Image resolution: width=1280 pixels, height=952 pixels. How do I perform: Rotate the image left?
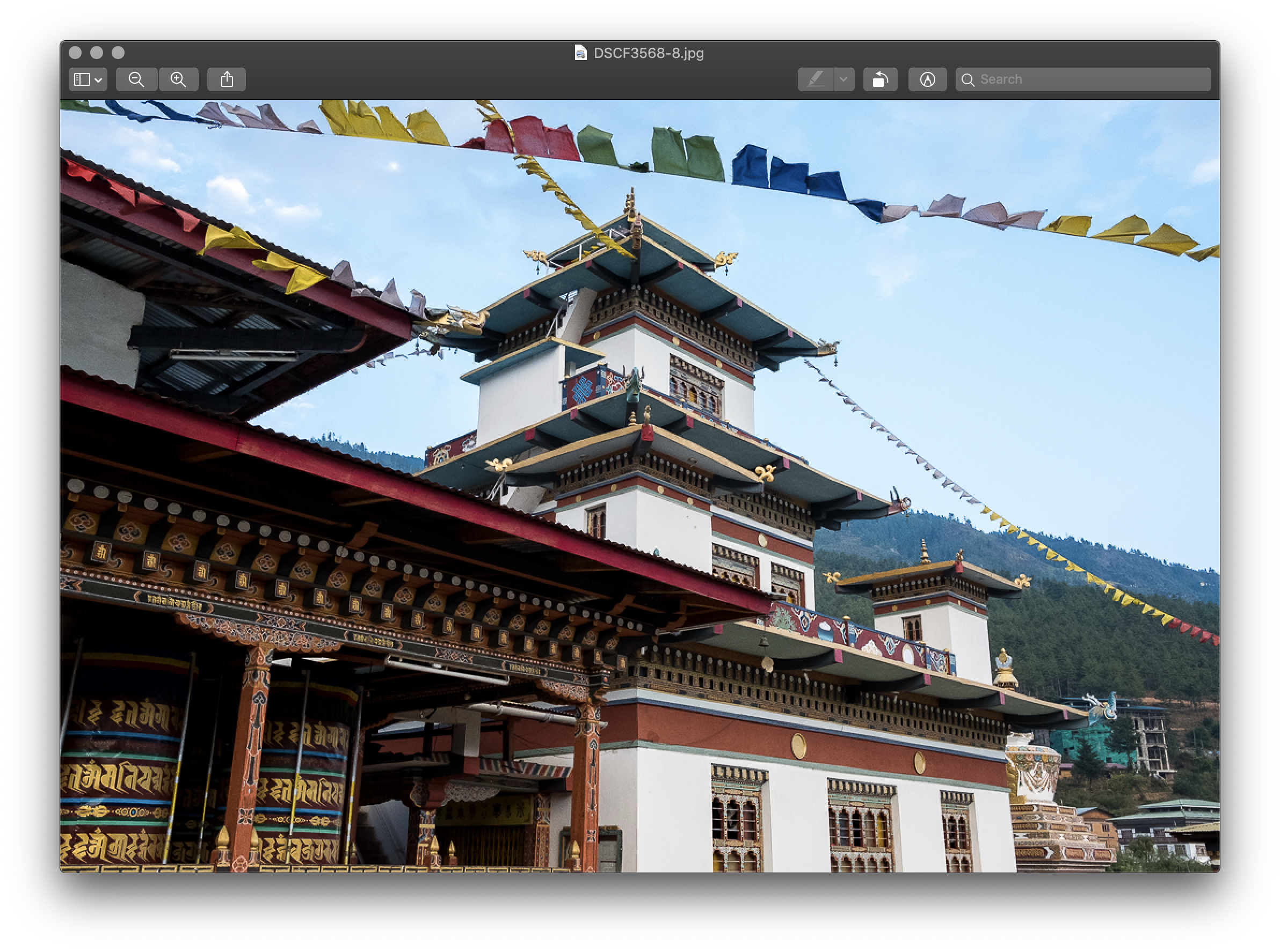880,79
